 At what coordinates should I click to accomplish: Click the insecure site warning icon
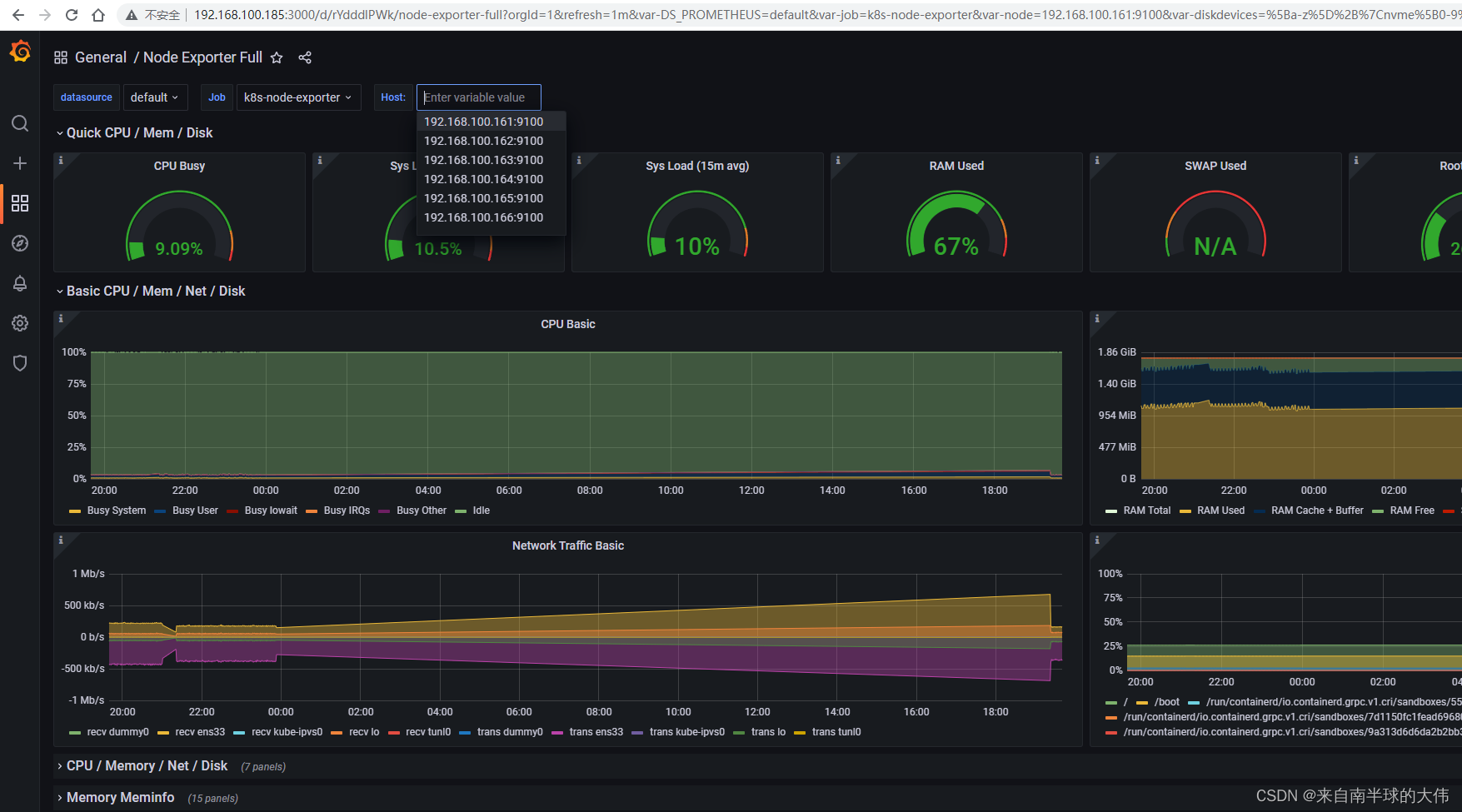[x=131, y=15]
